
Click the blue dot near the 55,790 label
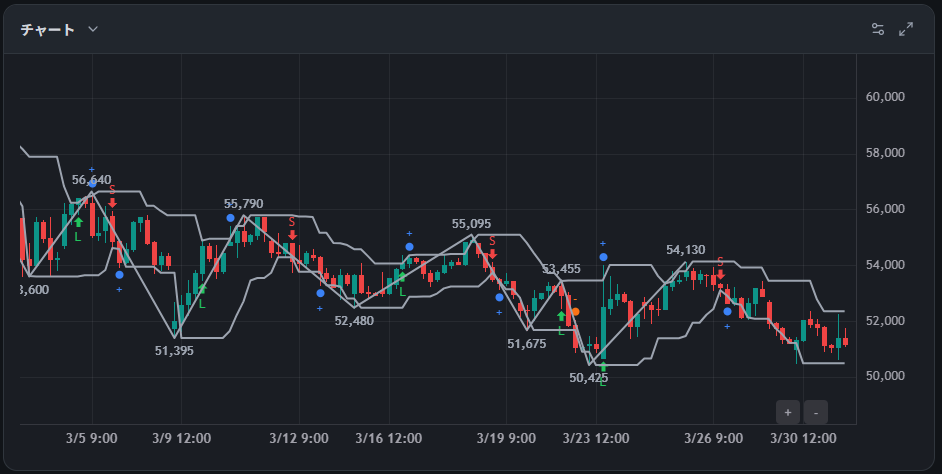231,218
